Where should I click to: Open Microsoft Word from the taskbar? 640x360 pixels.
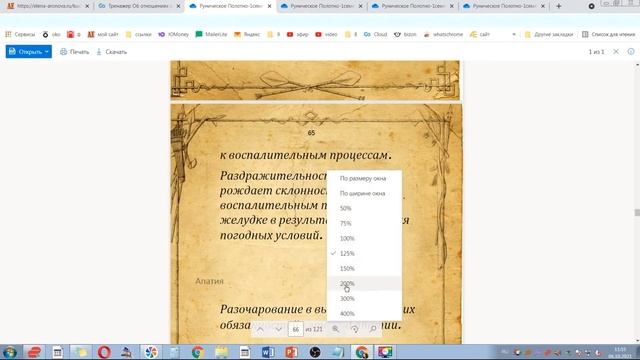tap(268, 352)
